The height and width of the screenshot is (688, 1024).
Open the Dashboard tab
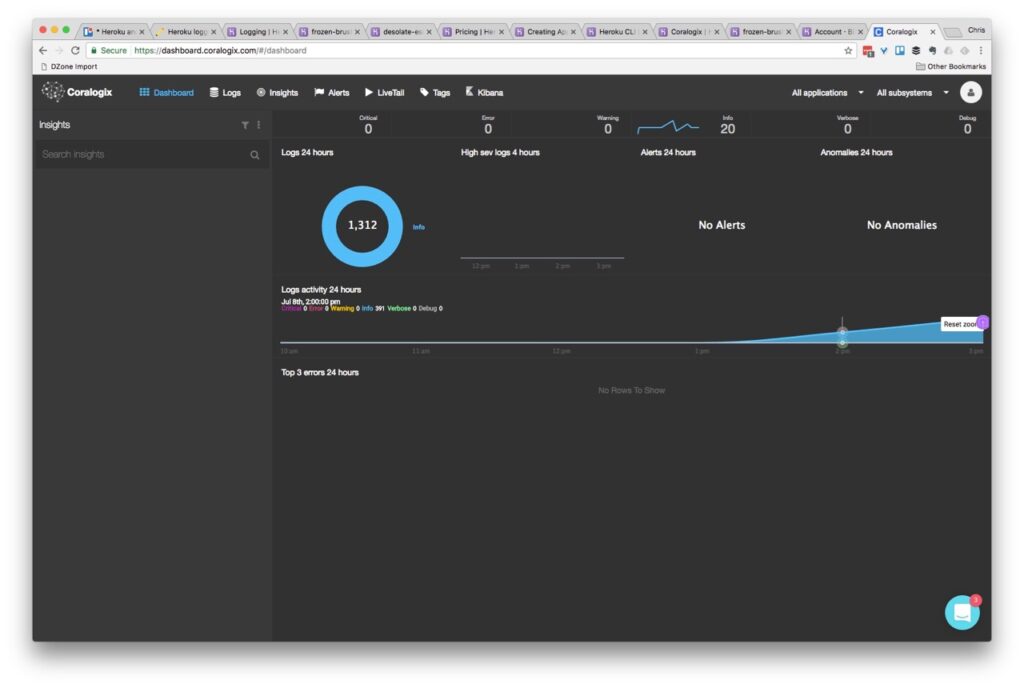pyautogui.click(x=167, y=93)
